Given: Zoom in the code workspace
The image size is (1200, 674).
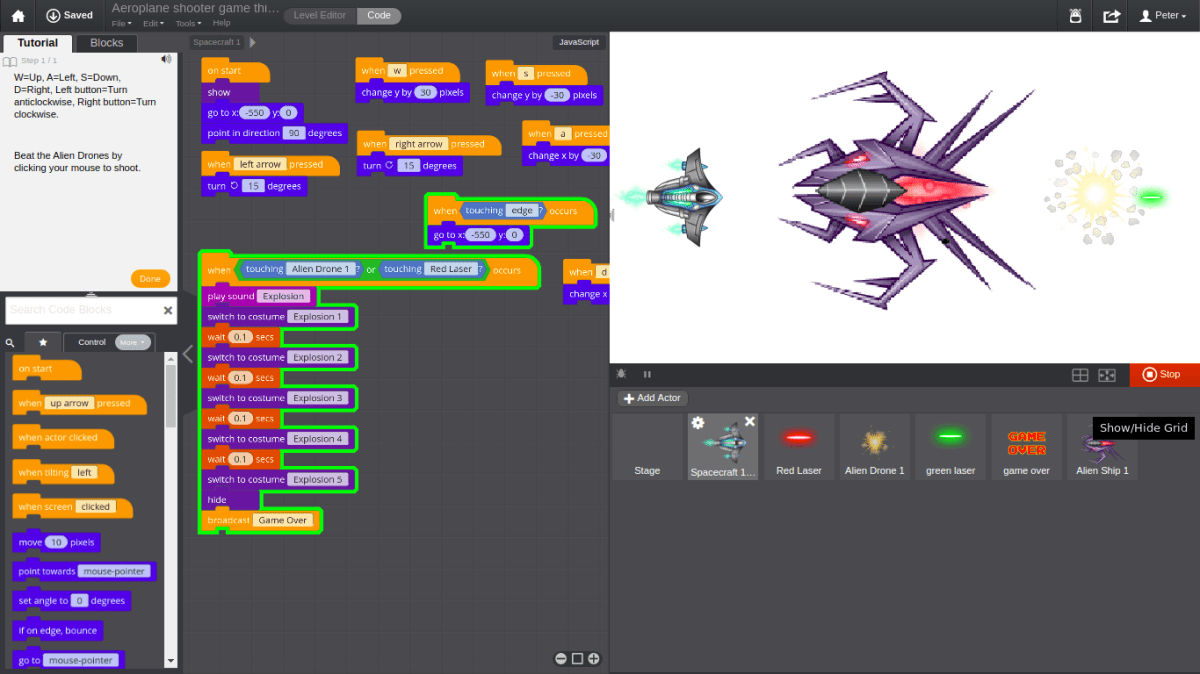Looking at the screenshot, I should click(594, 658).
